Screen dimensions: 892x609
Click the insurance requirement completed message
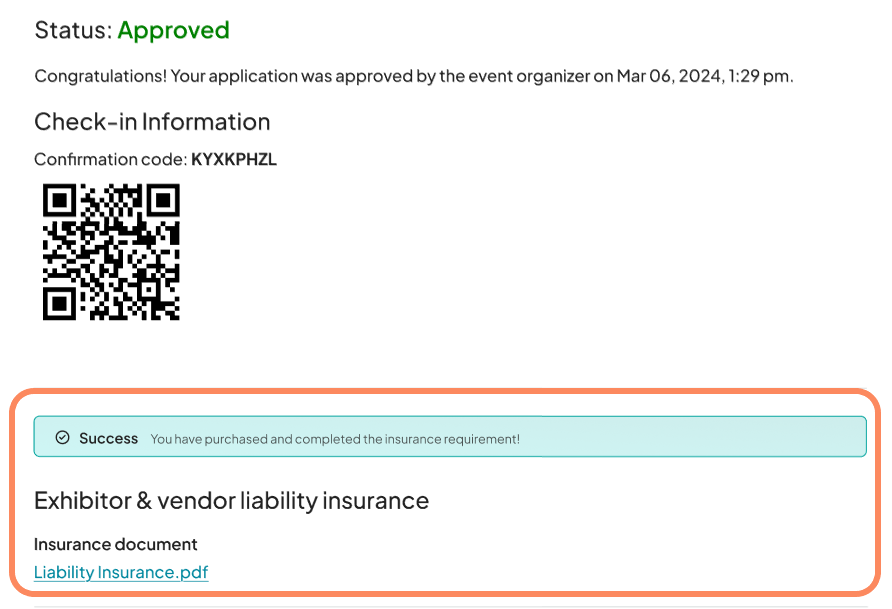tap(335, 439)
